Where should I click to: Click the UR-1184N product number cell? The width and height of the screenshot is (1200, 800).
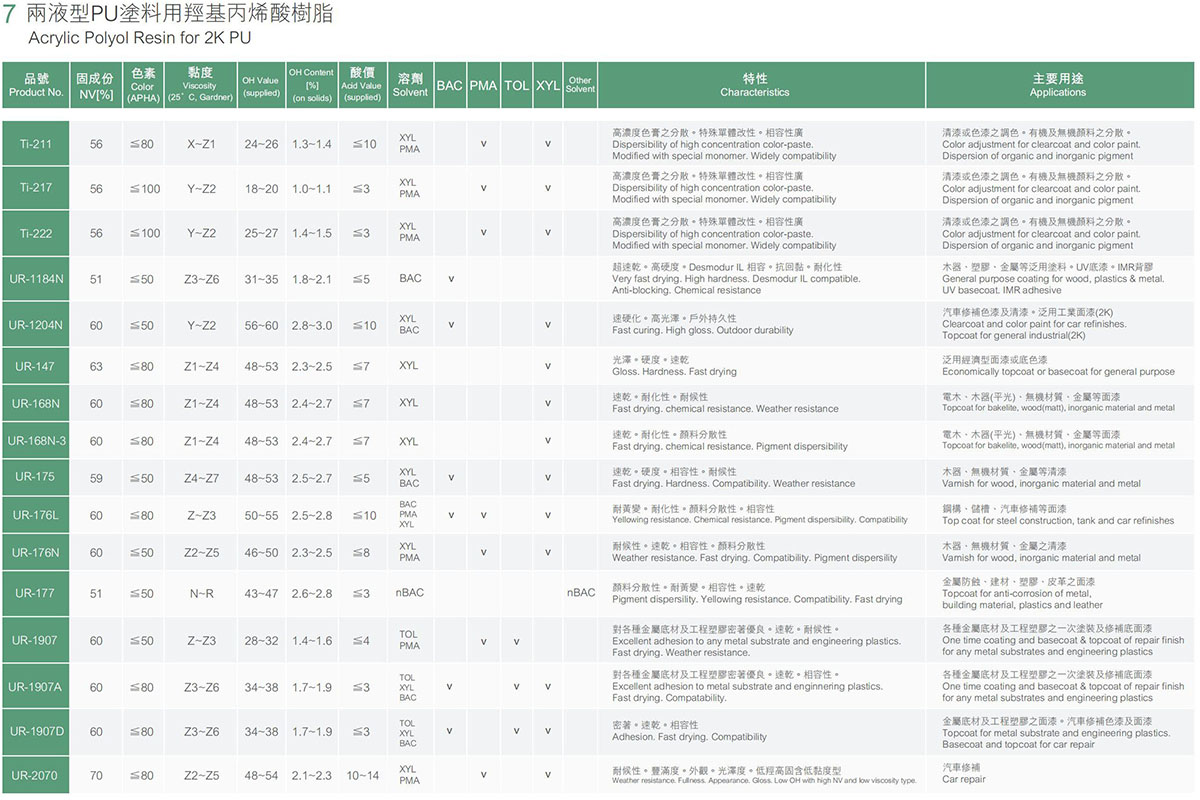(36, 279)
